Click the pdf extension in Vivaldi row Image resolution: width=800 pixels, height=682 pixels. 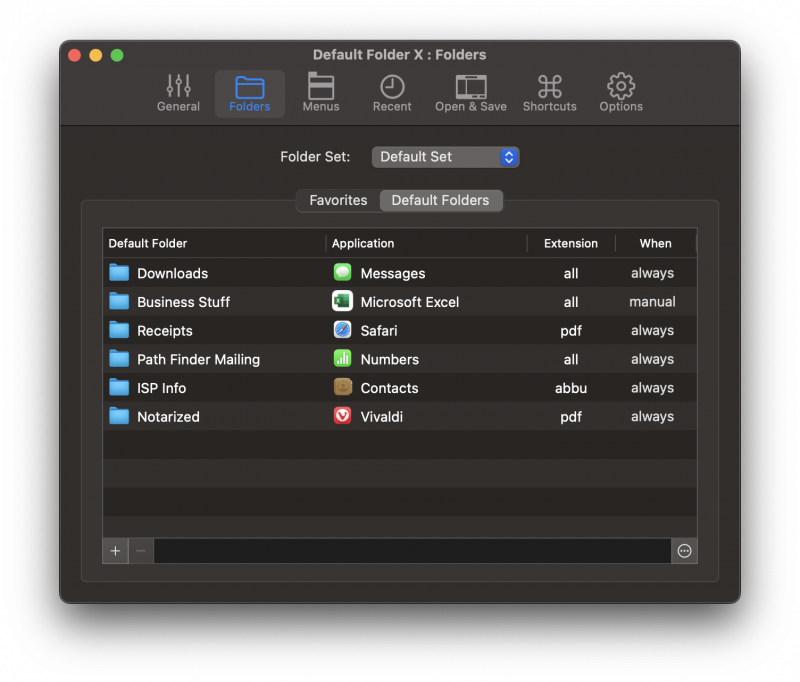(571, 417)
